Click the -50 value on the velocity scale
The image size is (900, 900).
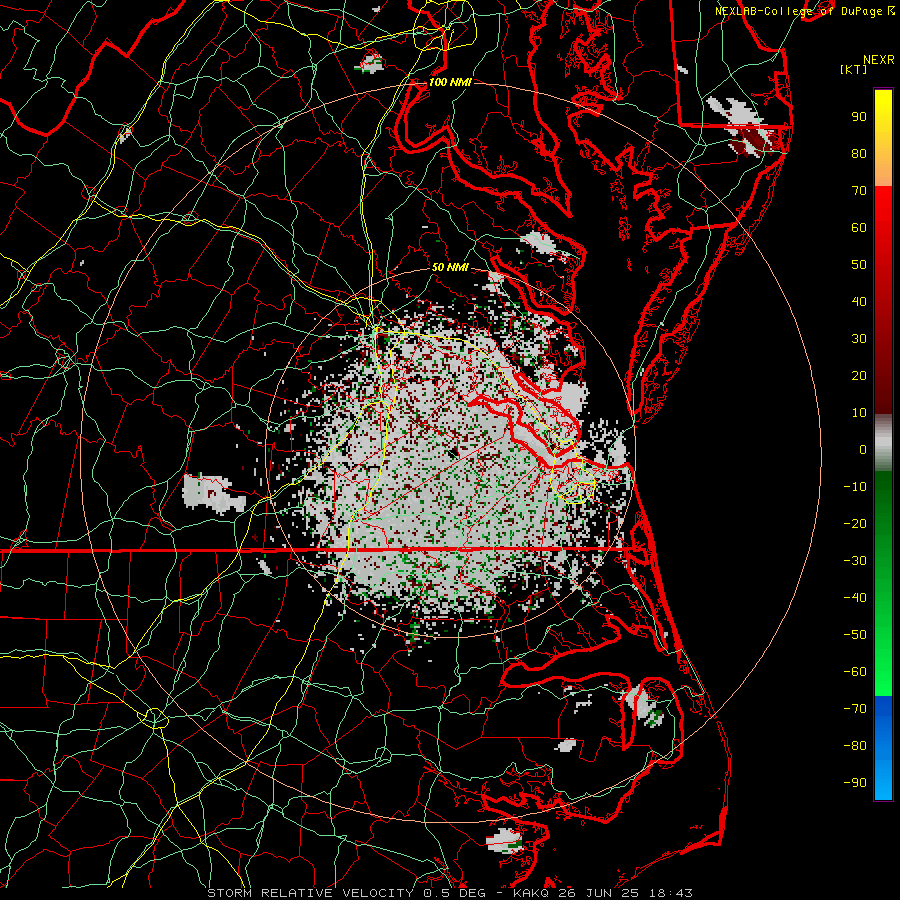coord(855,635)
